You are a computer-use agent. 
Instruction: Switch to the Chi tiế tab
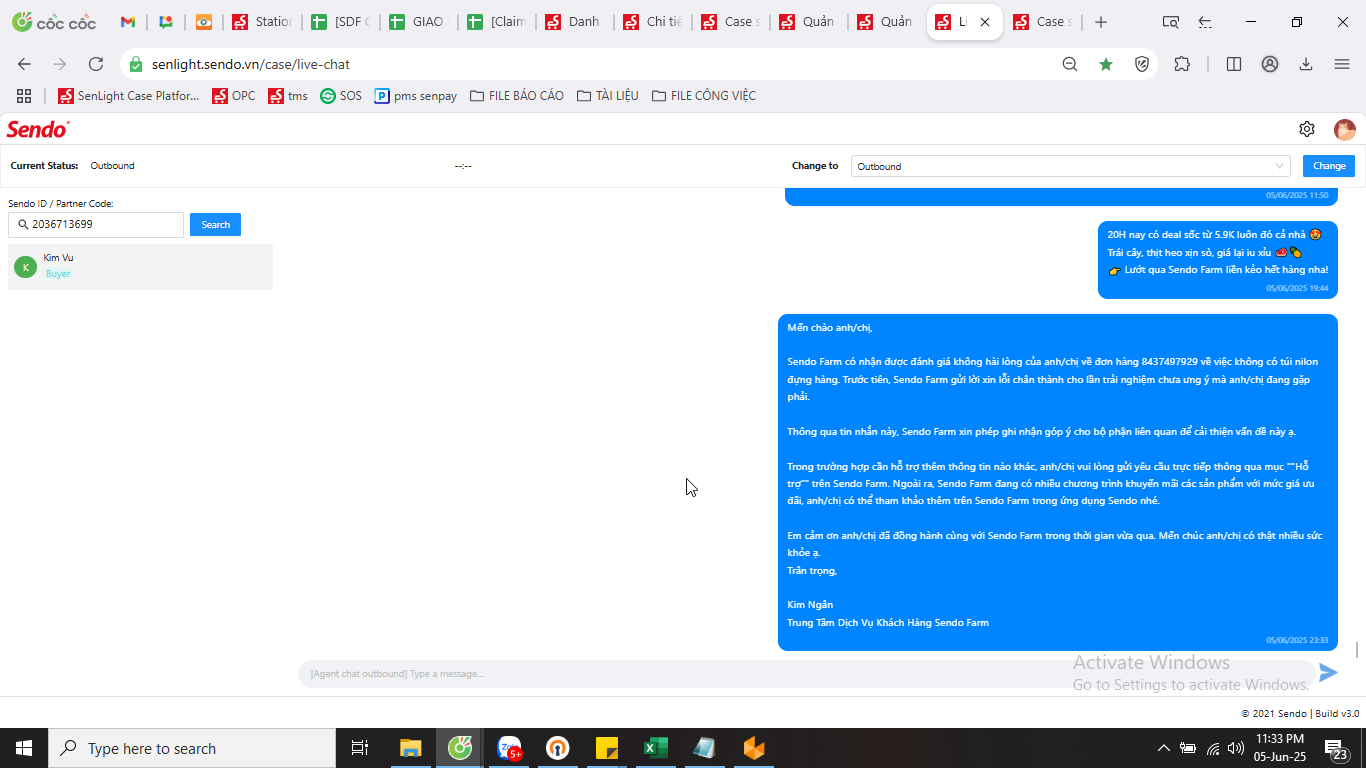pyautogui.click(x=652, y=22)
